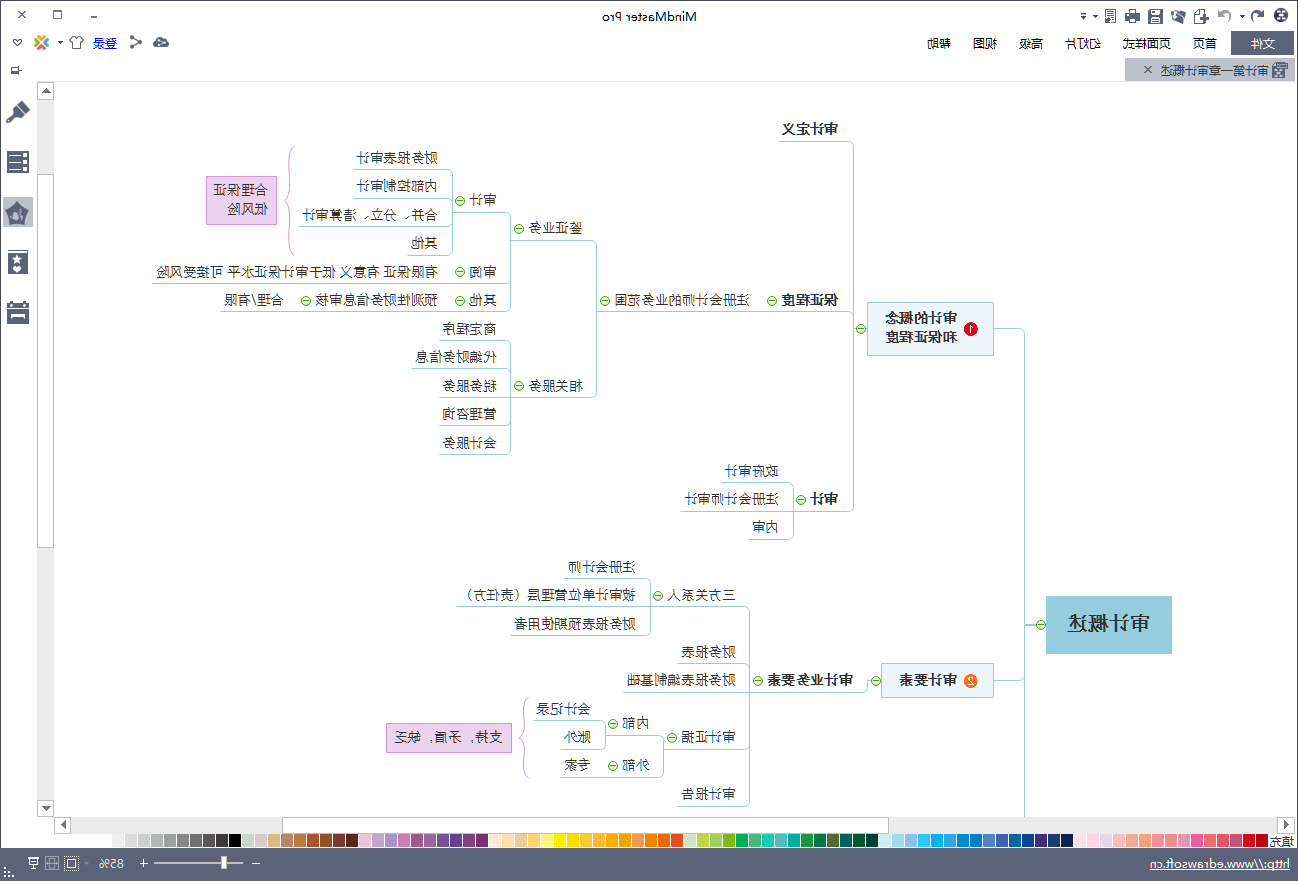The width and height of the screenshot is (1298, 881).
Task: Collapse the 审计证据 branch
Action: (x=671, y=738)
